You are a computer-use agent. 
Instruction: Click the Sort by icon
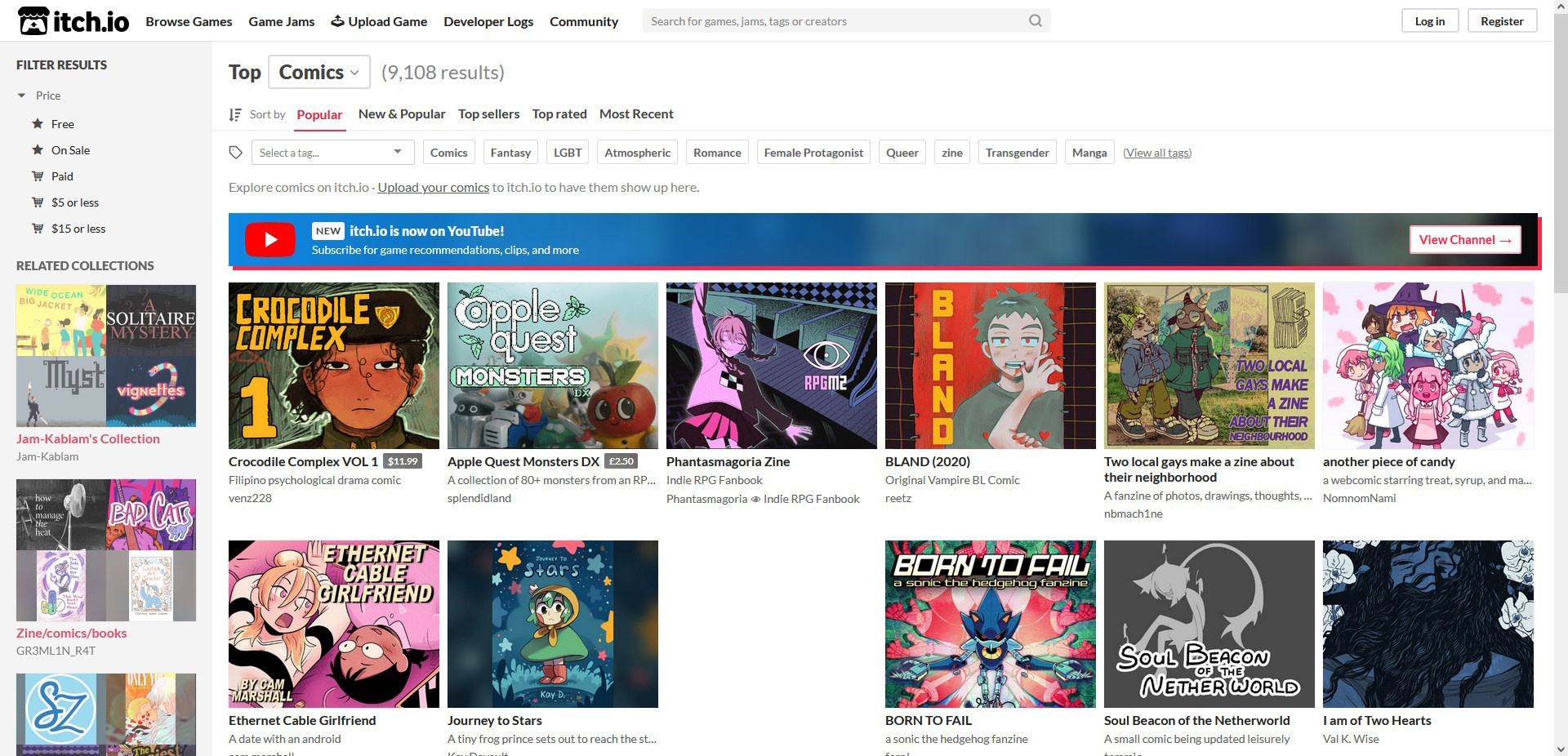(x=235, y=114)
